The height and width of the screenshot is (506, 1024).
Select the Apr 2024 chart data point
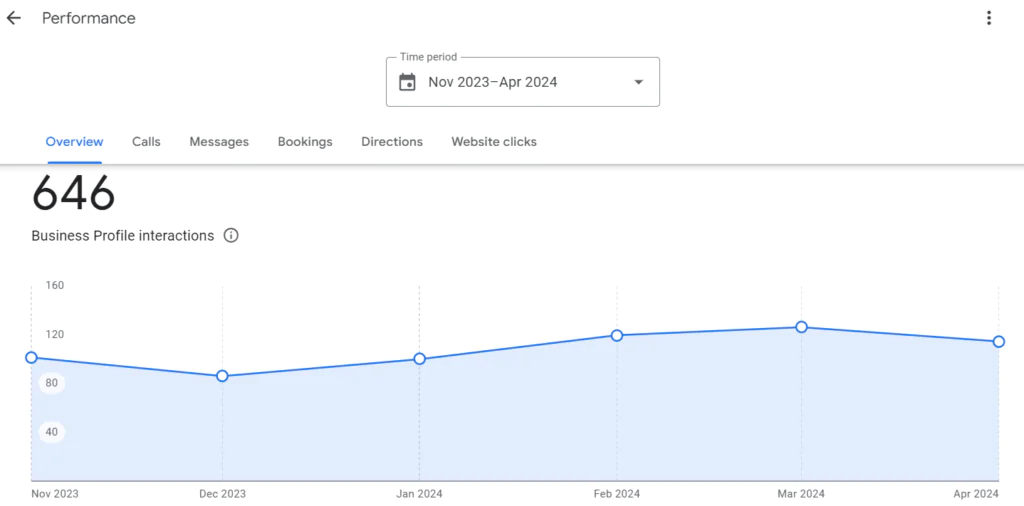click(999, 342)
